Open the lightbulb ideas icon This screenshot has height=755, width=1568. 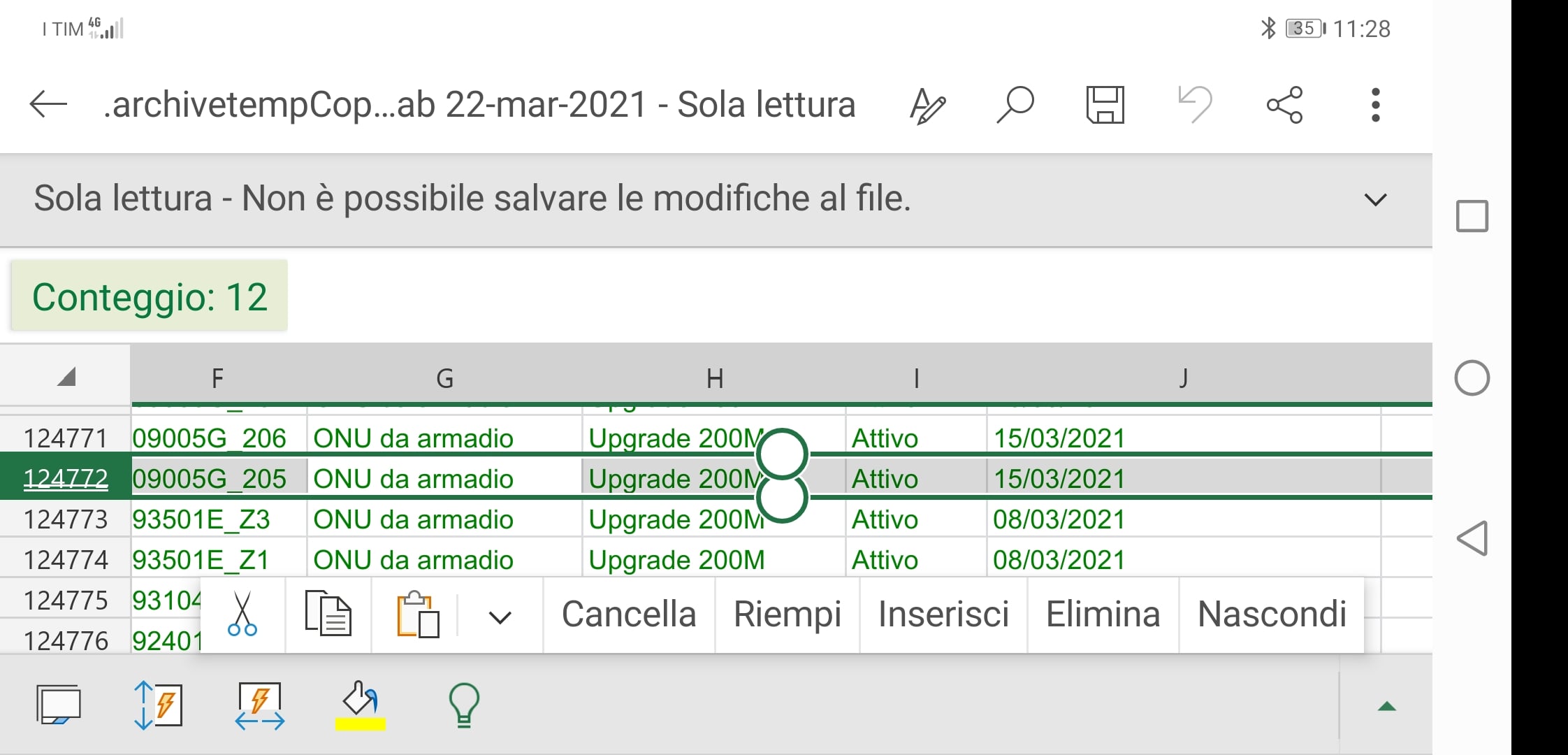pos(464,705)
